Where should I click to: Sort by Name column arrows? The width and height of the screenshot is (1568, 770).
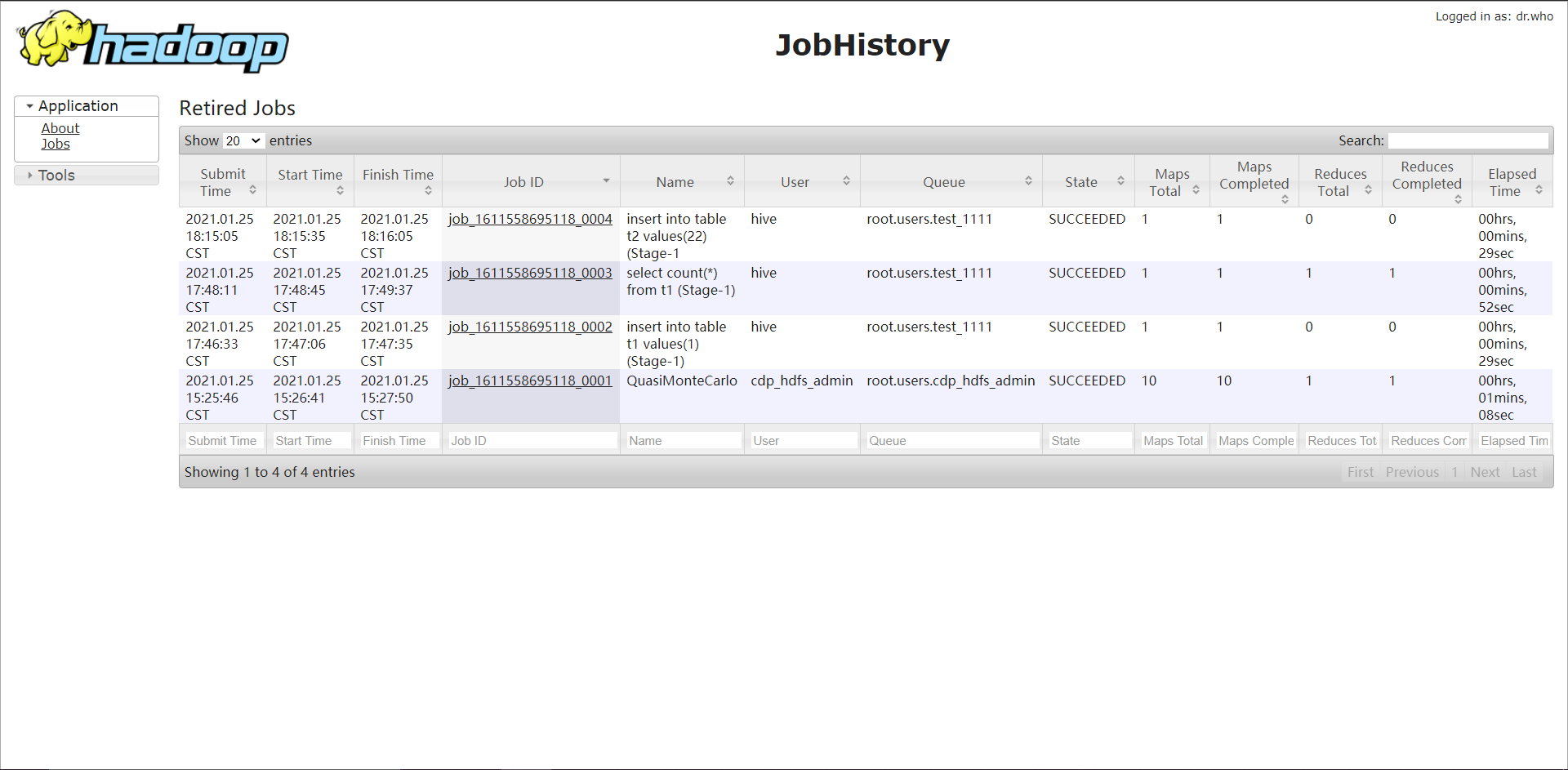pos(730,181)
